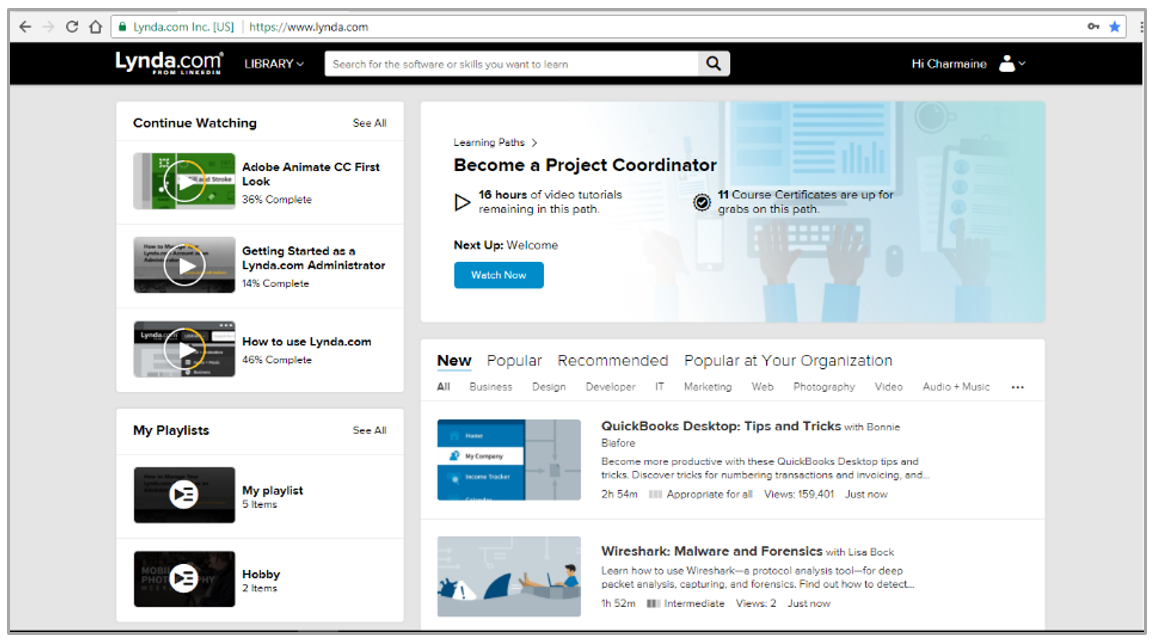Bookmark this page with the star icon
Screen dimensions: 1157x643
coord(1114,27)
